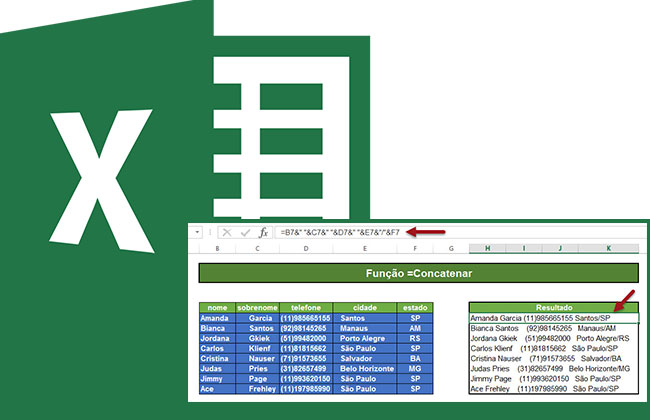Select the cell containing 'Carlos'

point(217,348)
